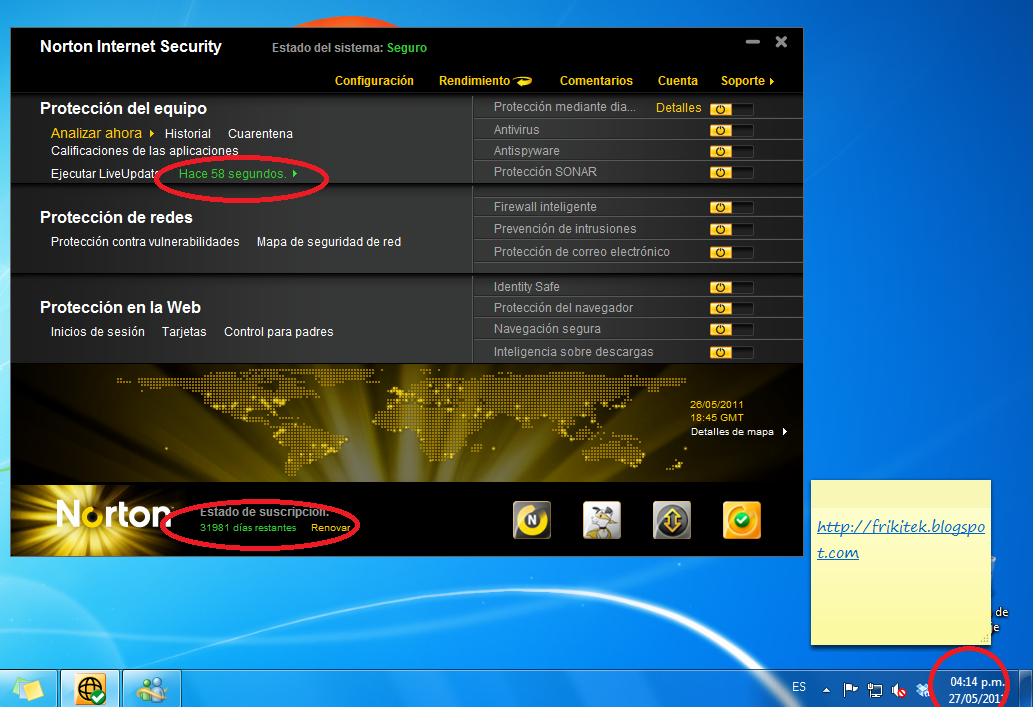Toggle the Antispyware switch
Viewport: 1033px width, 707px height.
[731, 152]
